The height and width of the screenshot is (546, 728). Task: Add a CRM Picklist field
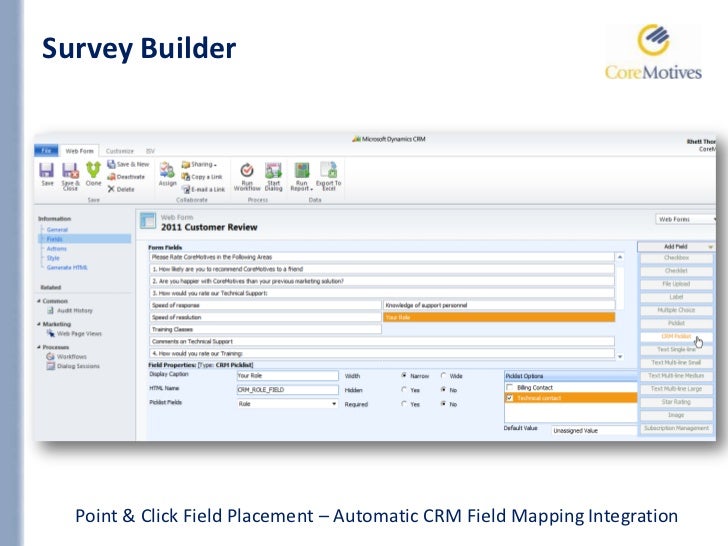click(x=676, y=336)
